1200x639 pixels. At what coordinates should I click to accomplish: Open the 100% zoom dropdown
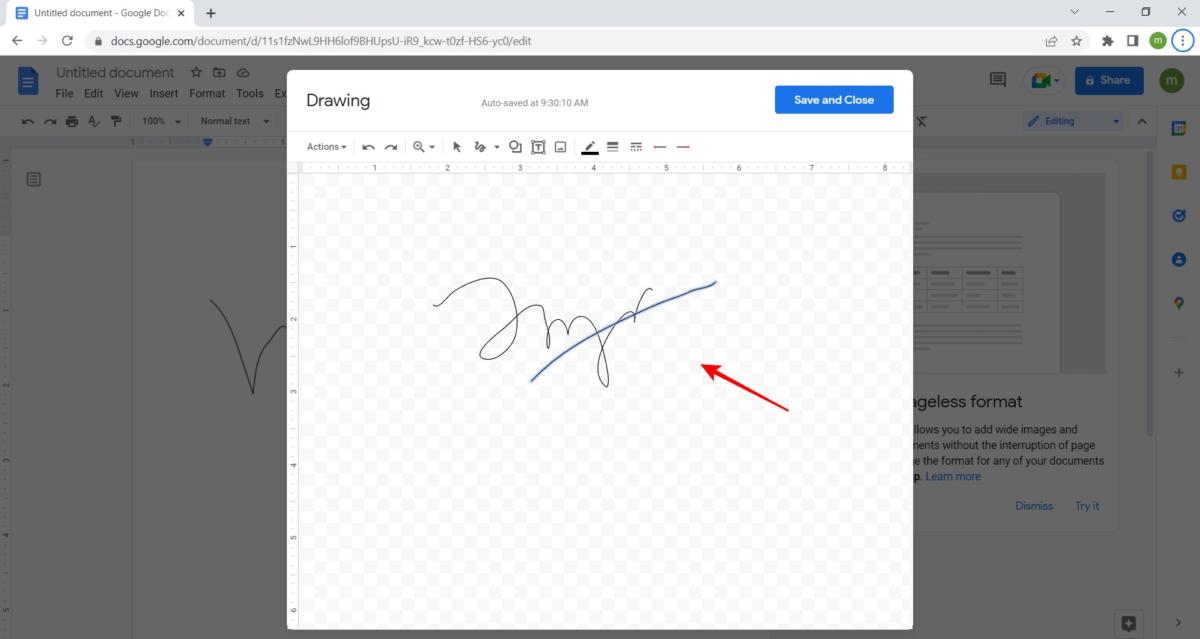point(162,121)
